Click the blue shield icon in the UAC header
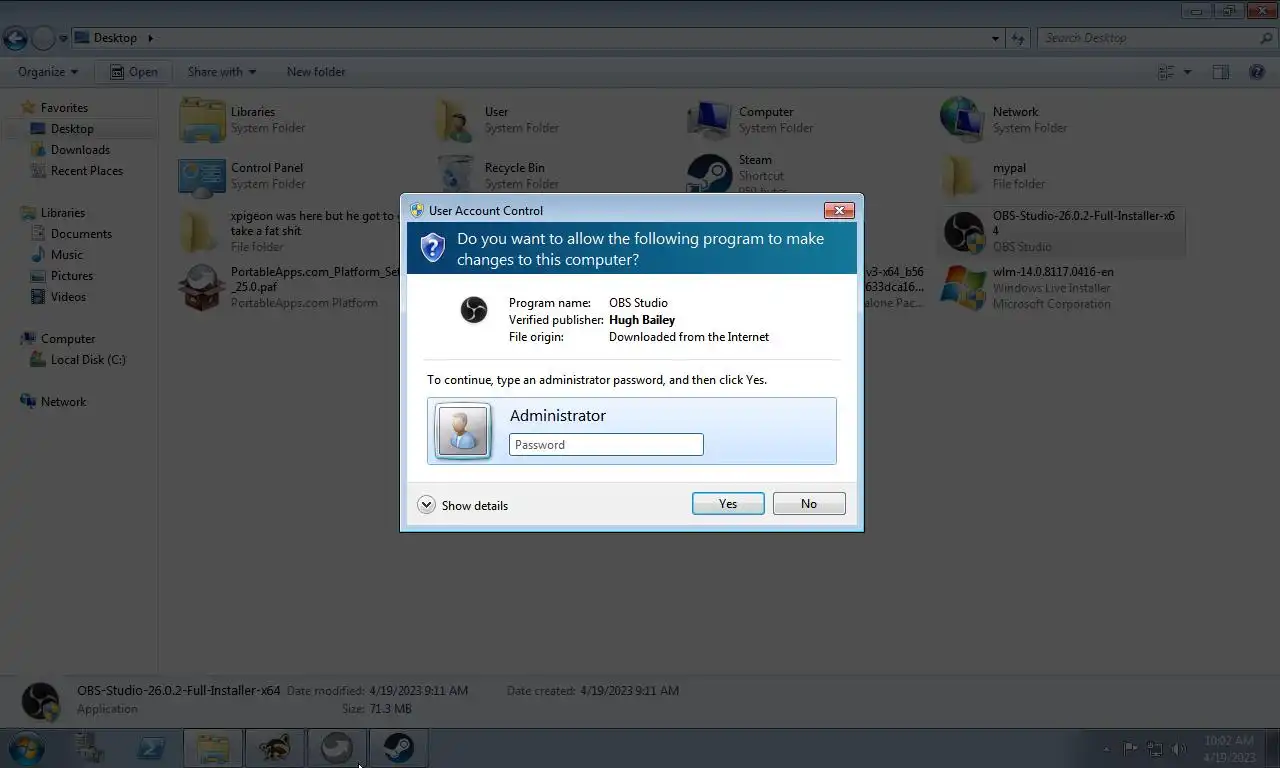Image resolution: width=1280 pixels, height=768 pixels. [432, 247]
